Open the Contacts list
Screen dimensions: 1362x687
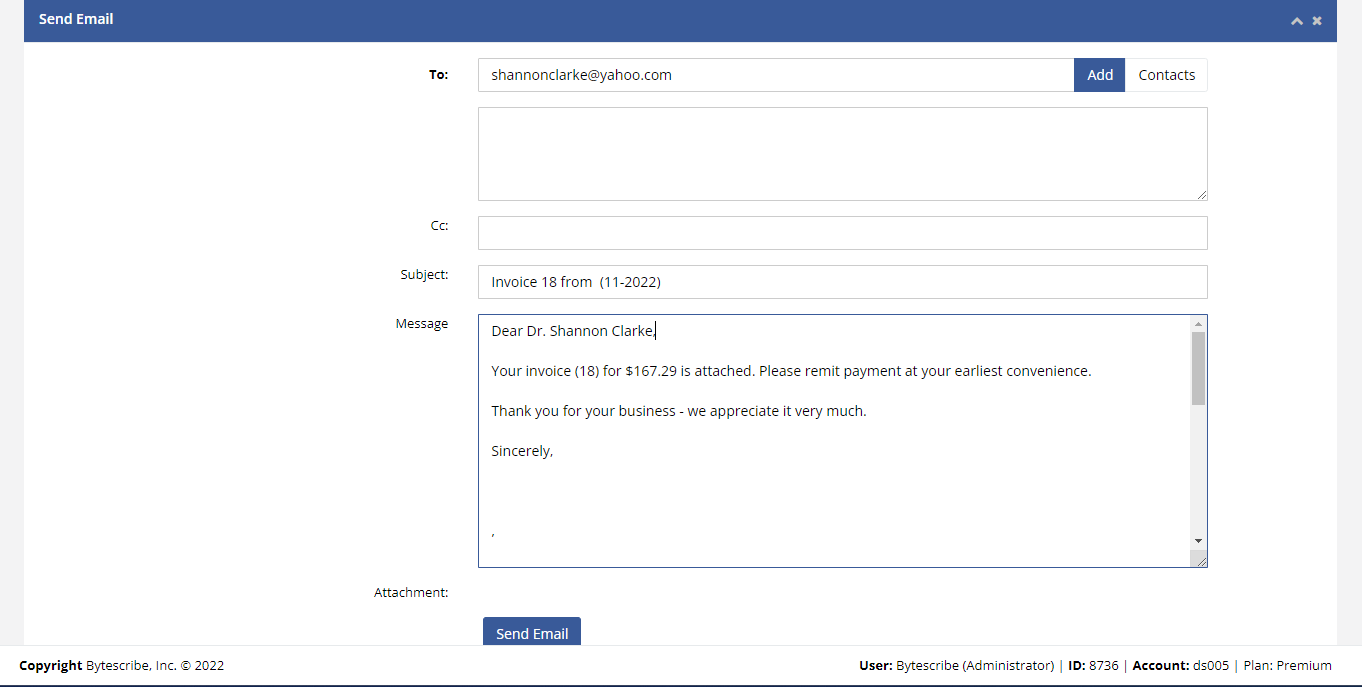coord(1166,75)
